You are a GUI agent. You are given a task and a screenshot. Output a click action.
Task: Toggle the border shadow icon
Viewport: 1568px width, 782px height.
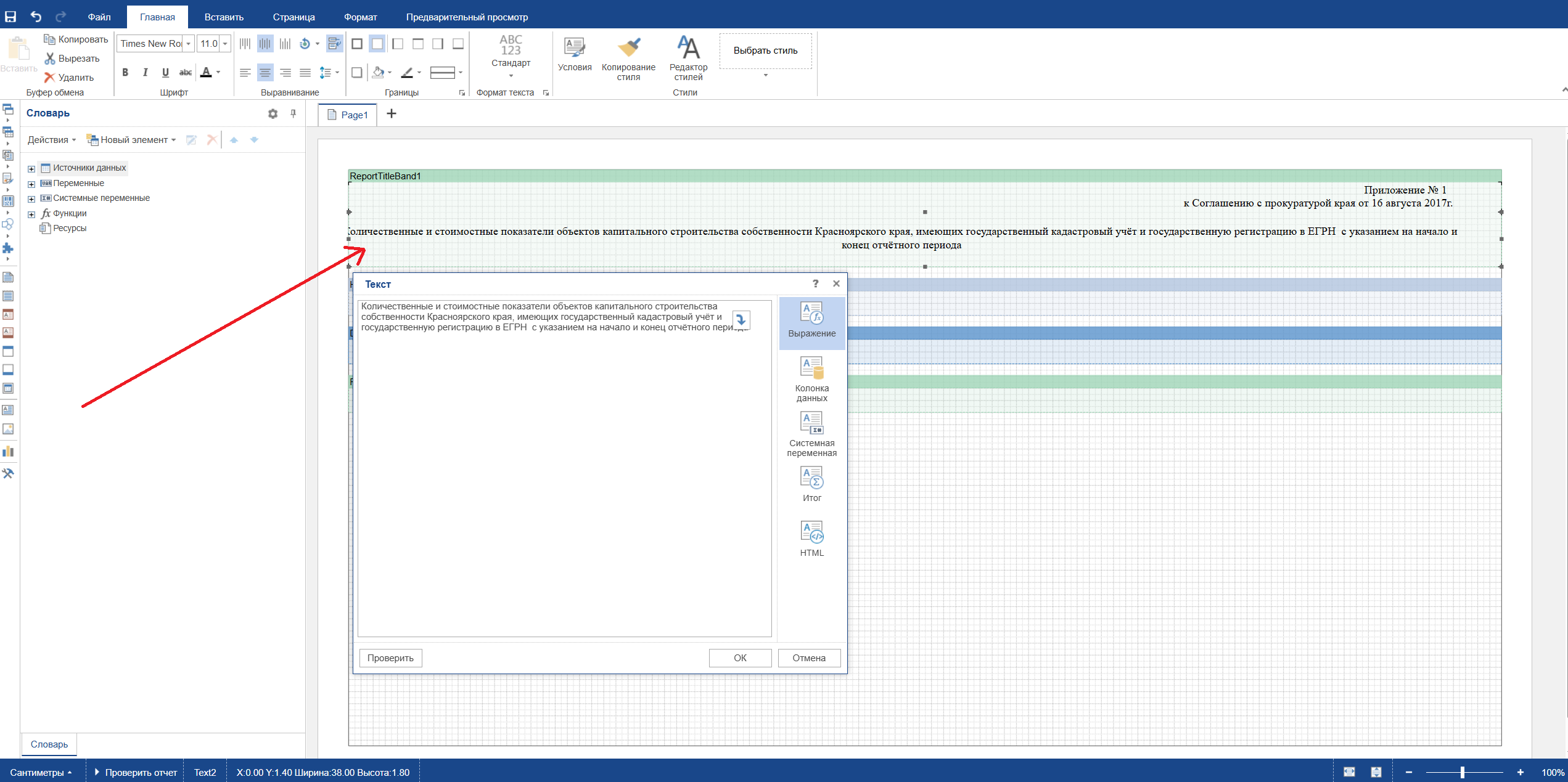(357, 73)
